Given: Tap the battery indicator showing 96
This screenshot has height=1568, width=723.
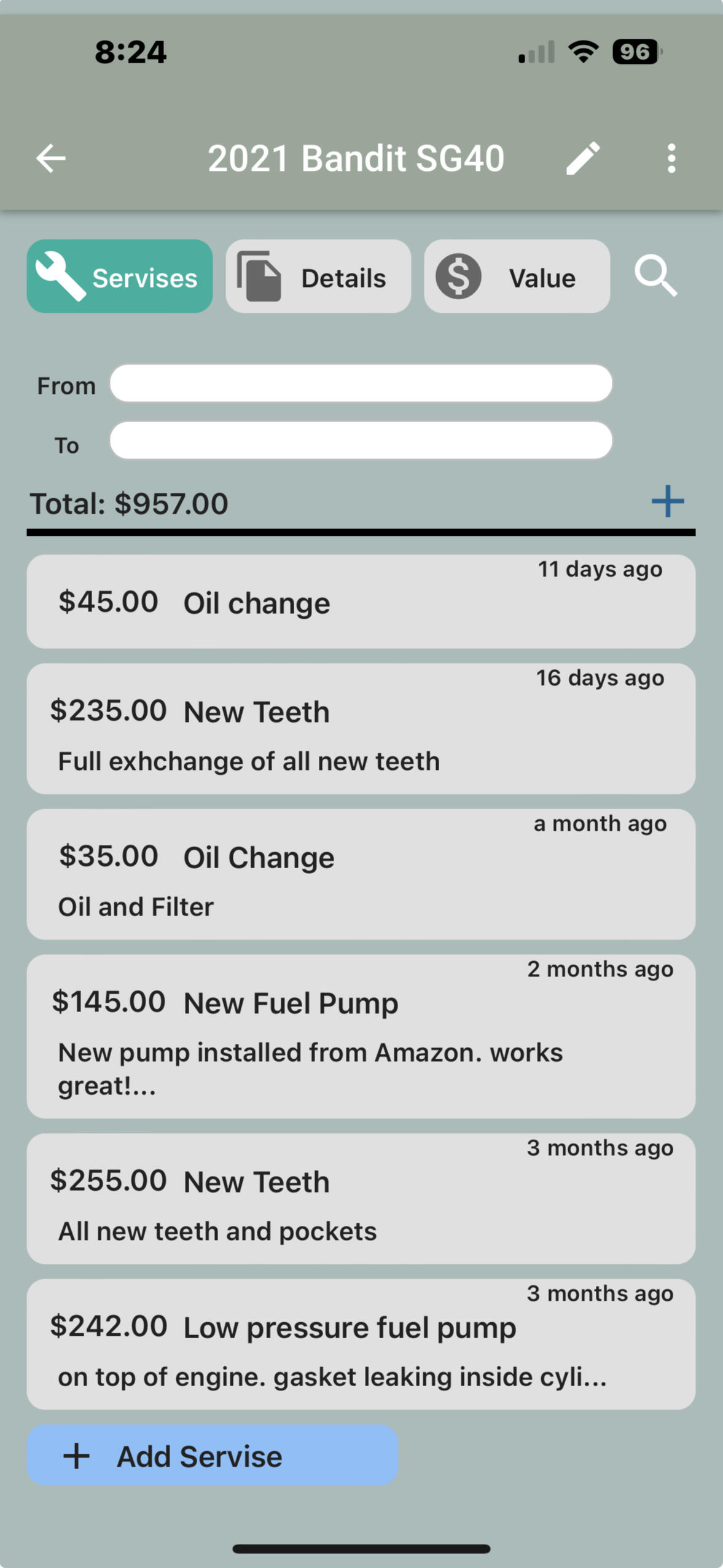Looking at the screenshot, I should pos(636,52).
